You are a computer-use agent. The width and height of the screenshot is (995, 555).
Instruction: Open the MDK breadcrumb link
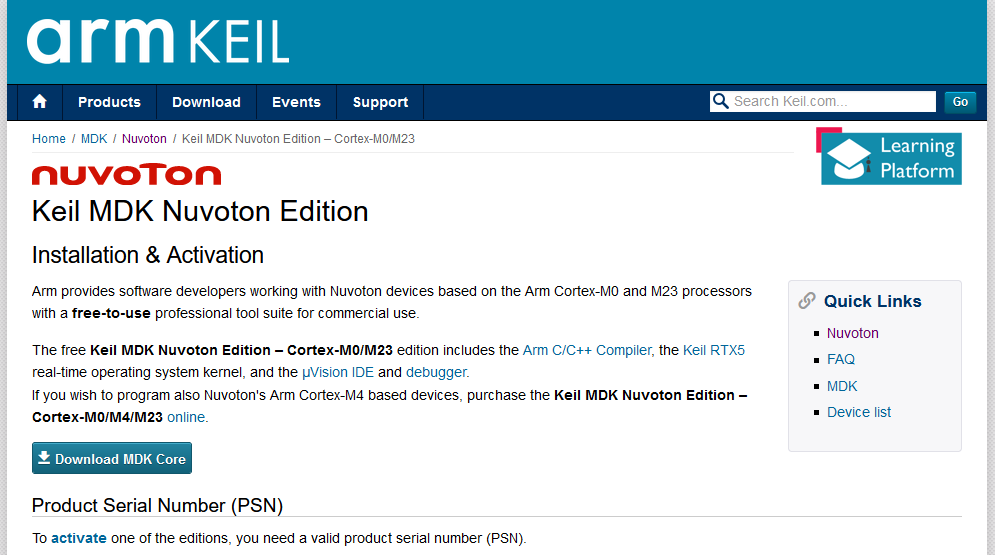coord(94,139)
